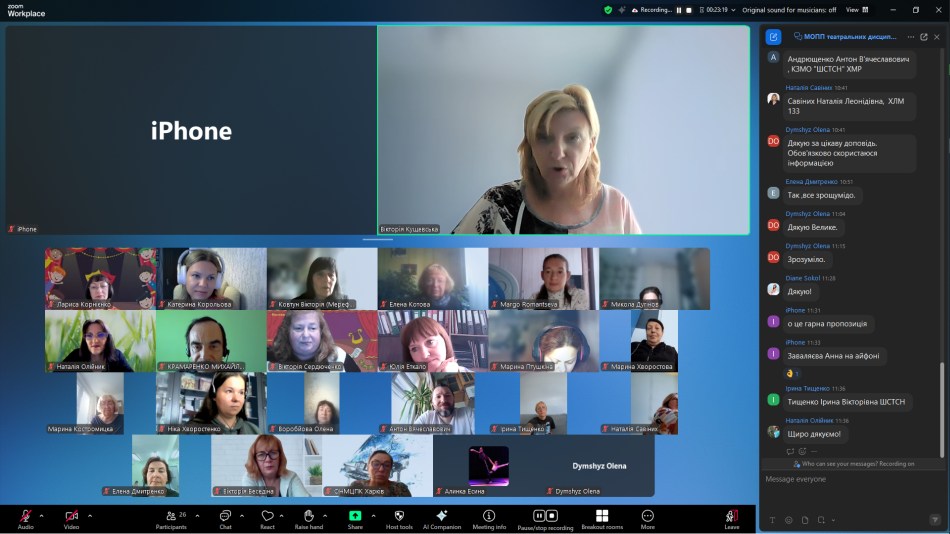Turn on camera with Video button
The image size is (950, 534).
(71, 517)
